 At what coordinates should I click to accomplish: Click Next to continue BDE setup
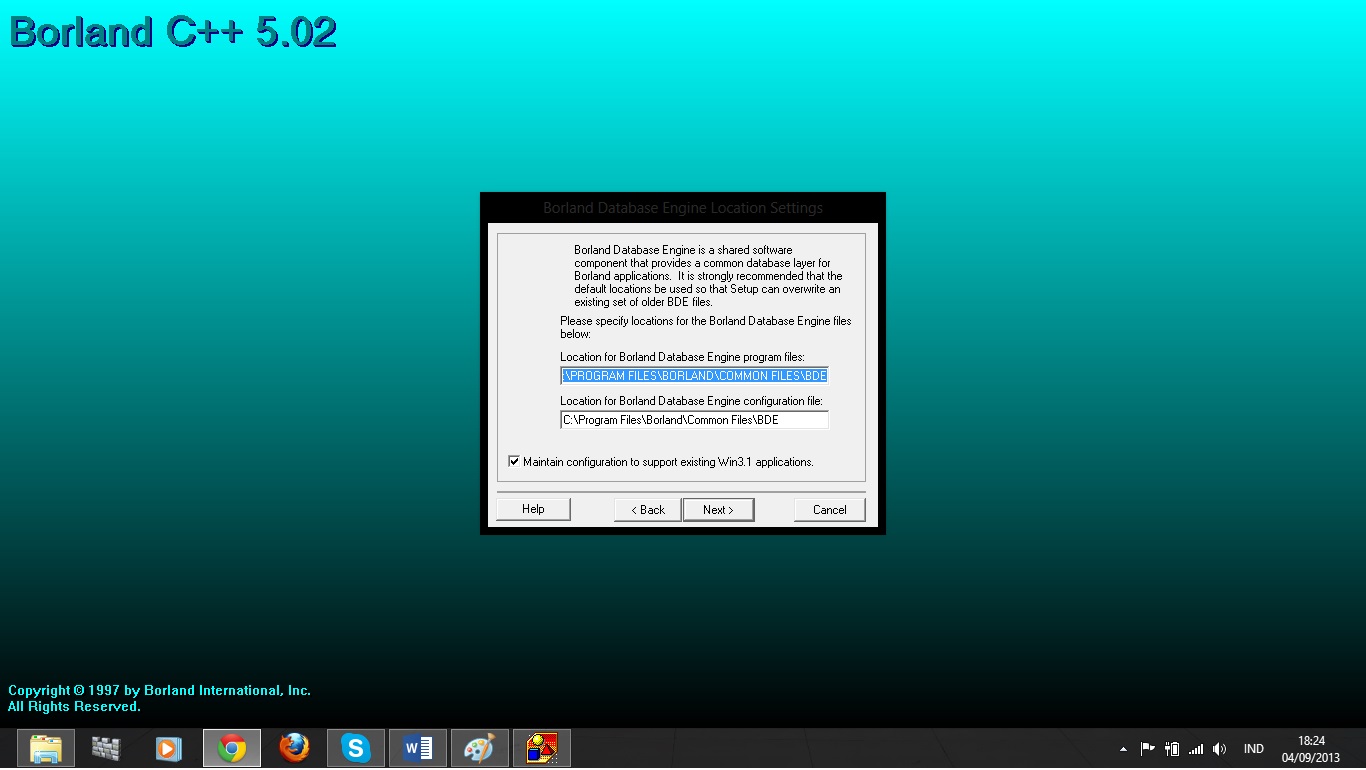718,509
